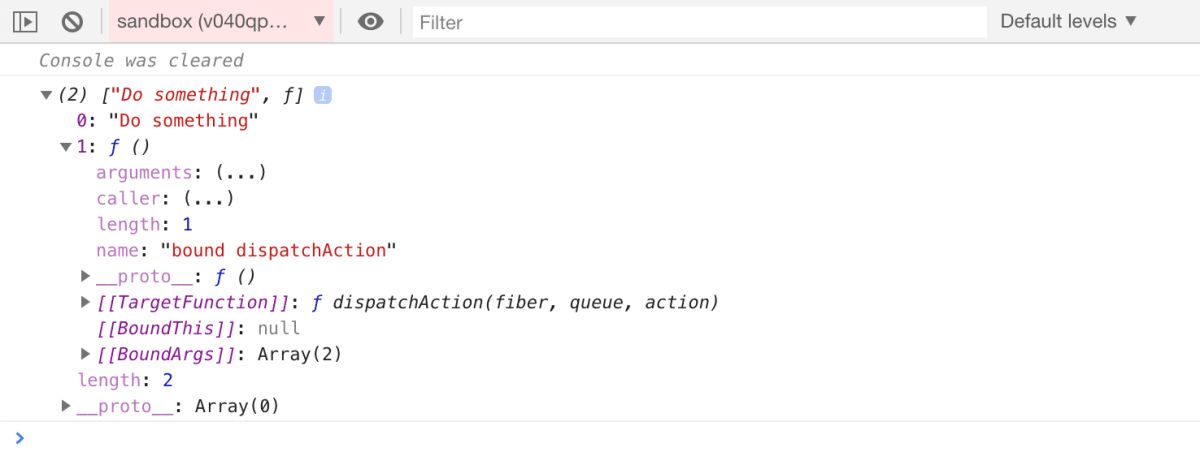Image resolution: width=1200 pixels, height=469 pixels.
Task: Collapse the top-level array output
Action: 45,95
